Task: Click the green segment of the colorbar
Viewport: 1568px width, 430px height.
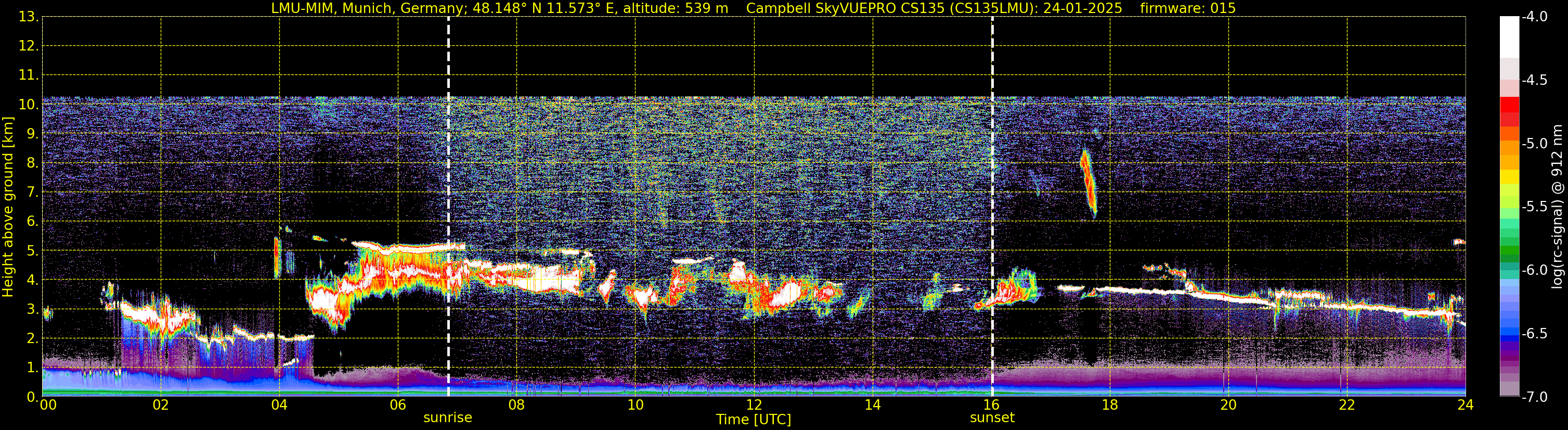Action: click(x=1509, y=250)
